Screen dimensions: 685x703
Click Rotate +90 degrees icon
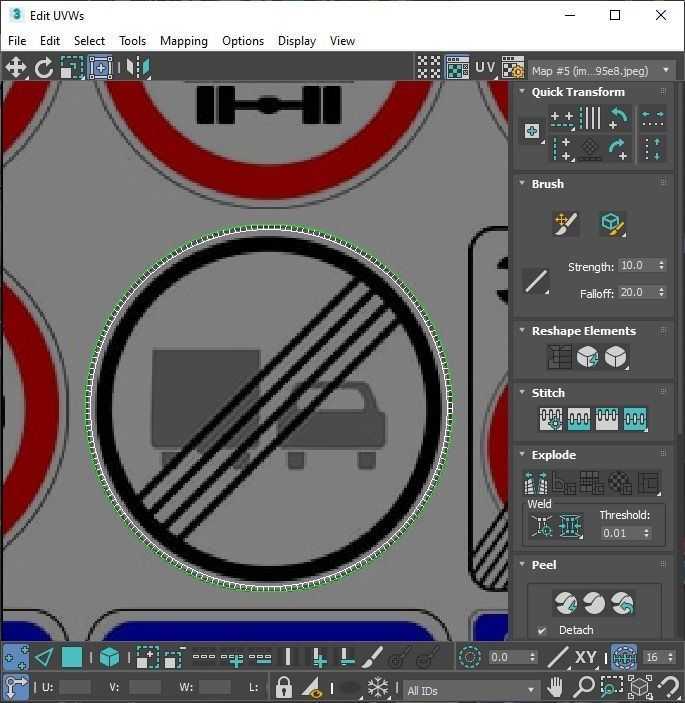click(x=619, y=148)
